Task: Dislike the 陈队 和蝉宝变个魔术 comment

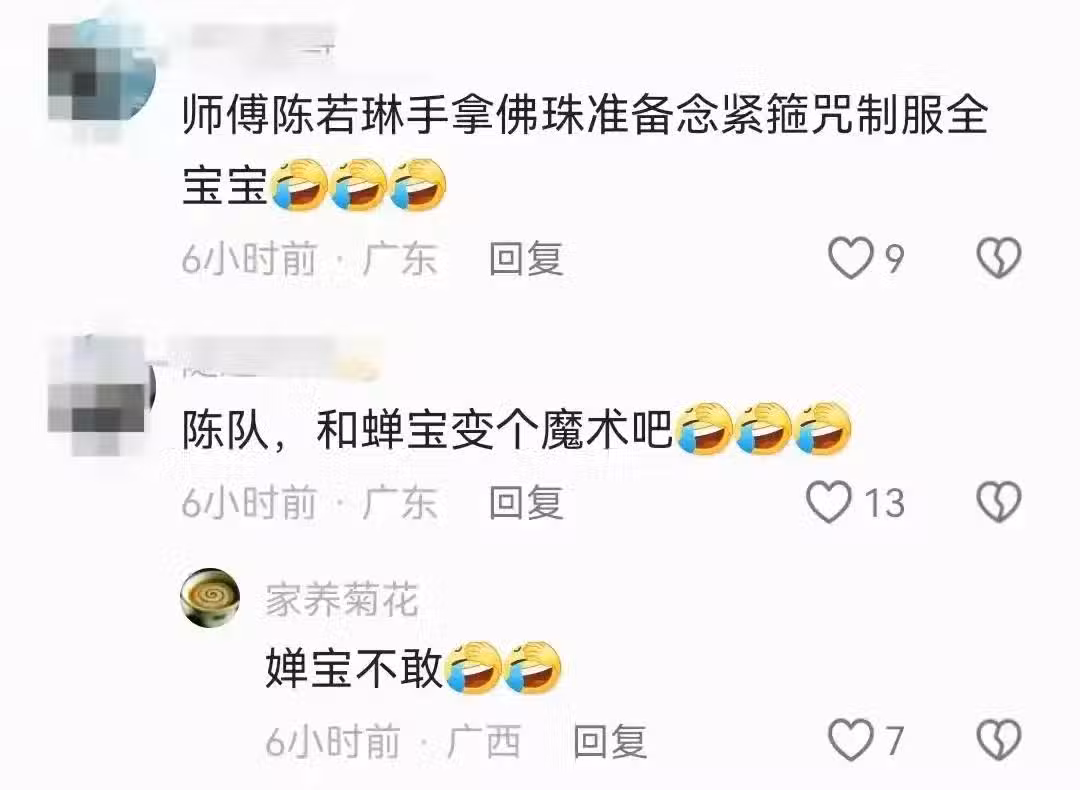Action: [x=999, y=502]
